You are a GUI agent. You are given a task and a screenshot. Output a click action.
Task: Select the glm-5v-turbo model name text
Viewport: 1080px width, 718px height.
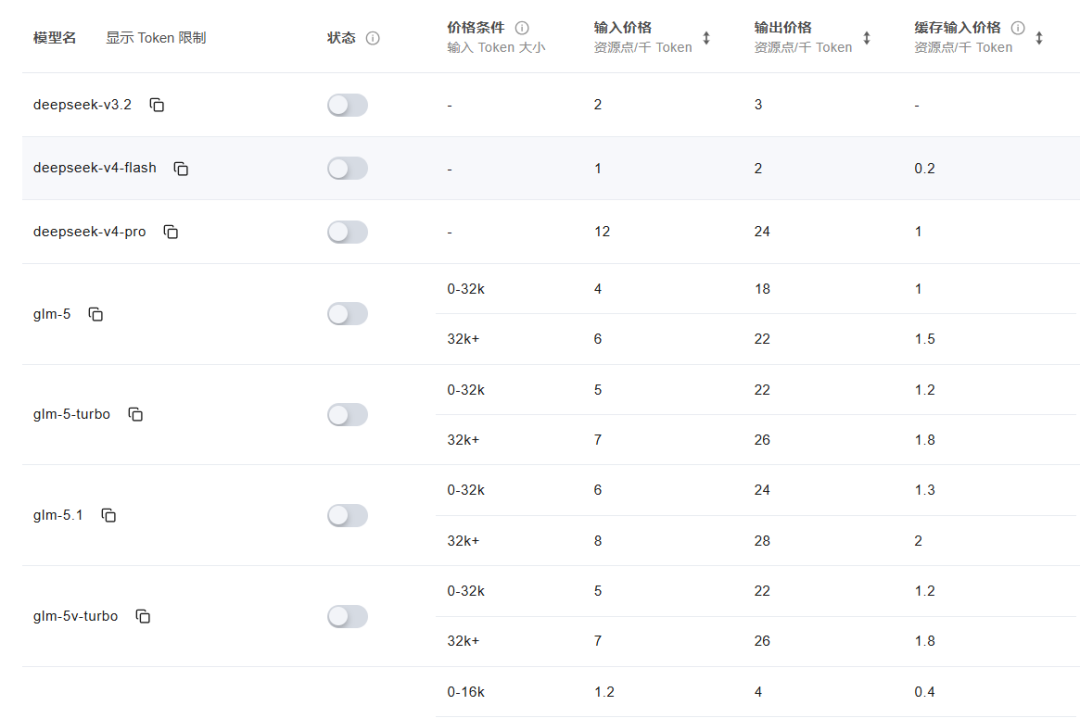tap(75, 616)
